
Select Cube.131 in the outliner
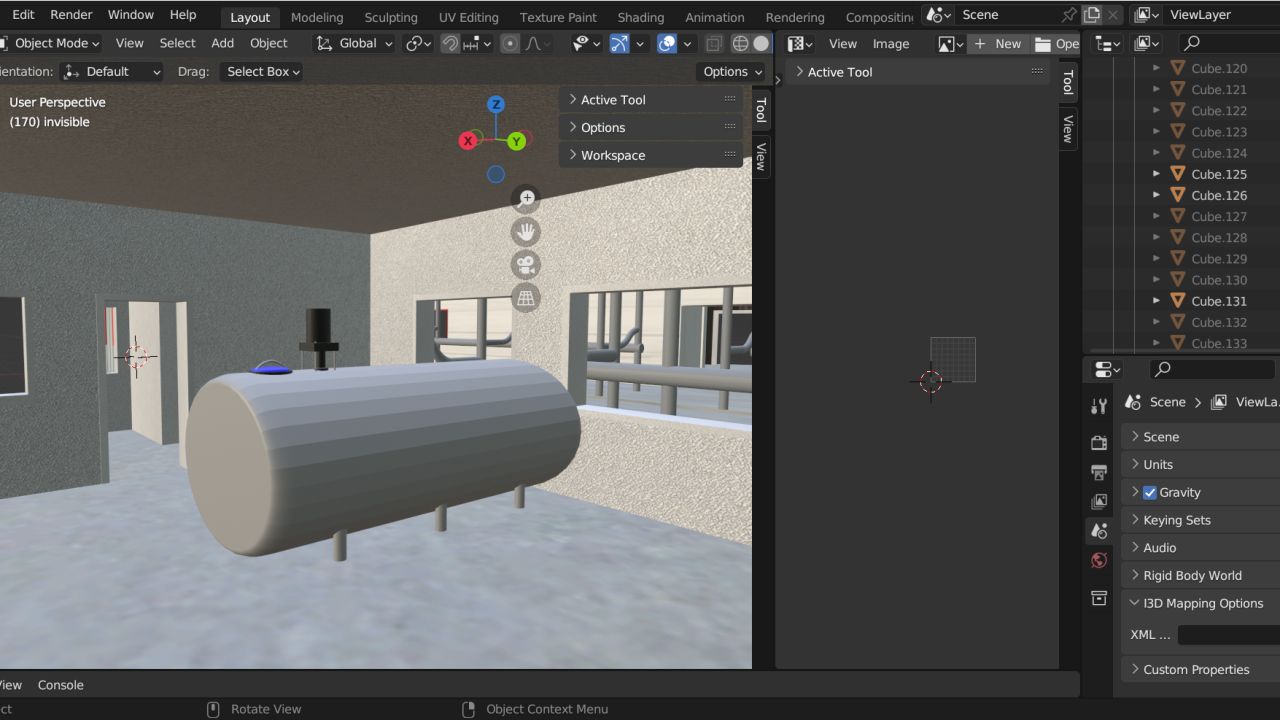coord(1219,301)
